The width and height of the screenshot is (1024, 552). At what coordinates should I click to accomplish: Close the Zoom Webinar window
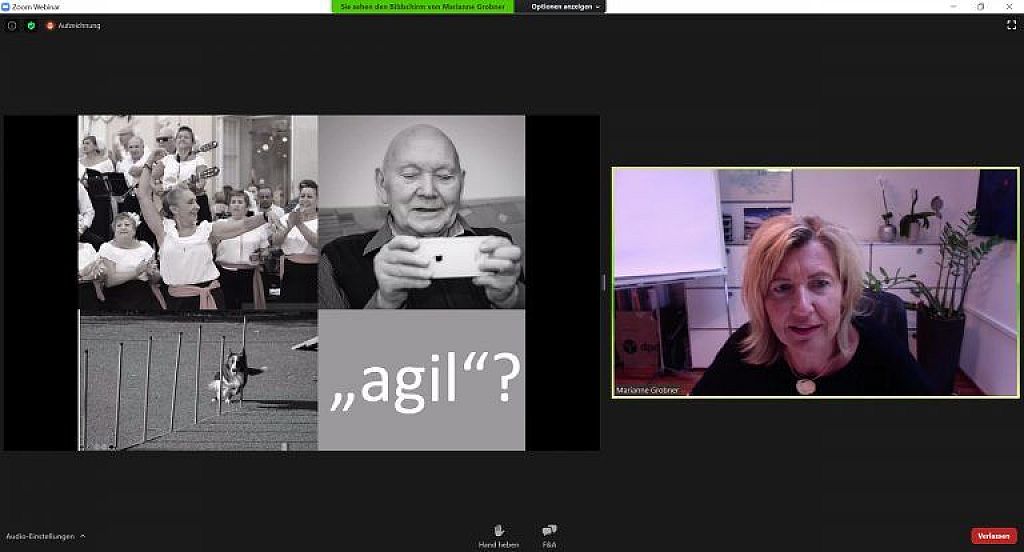[x=1010, y=6]
